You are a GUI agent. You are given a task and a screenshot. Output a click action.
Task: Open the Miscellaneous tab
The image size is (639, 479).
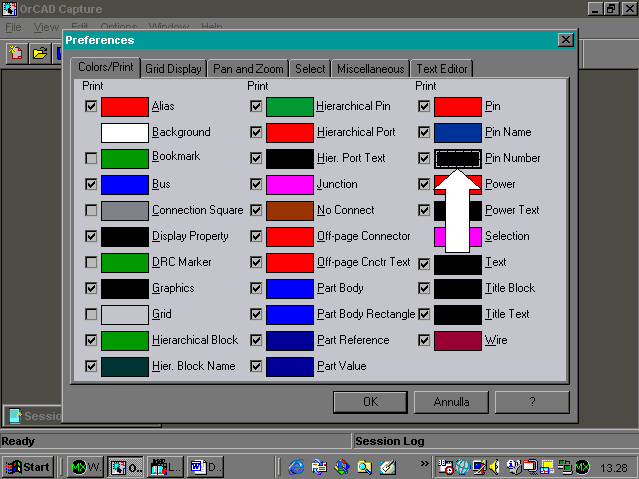pos(370,69)
